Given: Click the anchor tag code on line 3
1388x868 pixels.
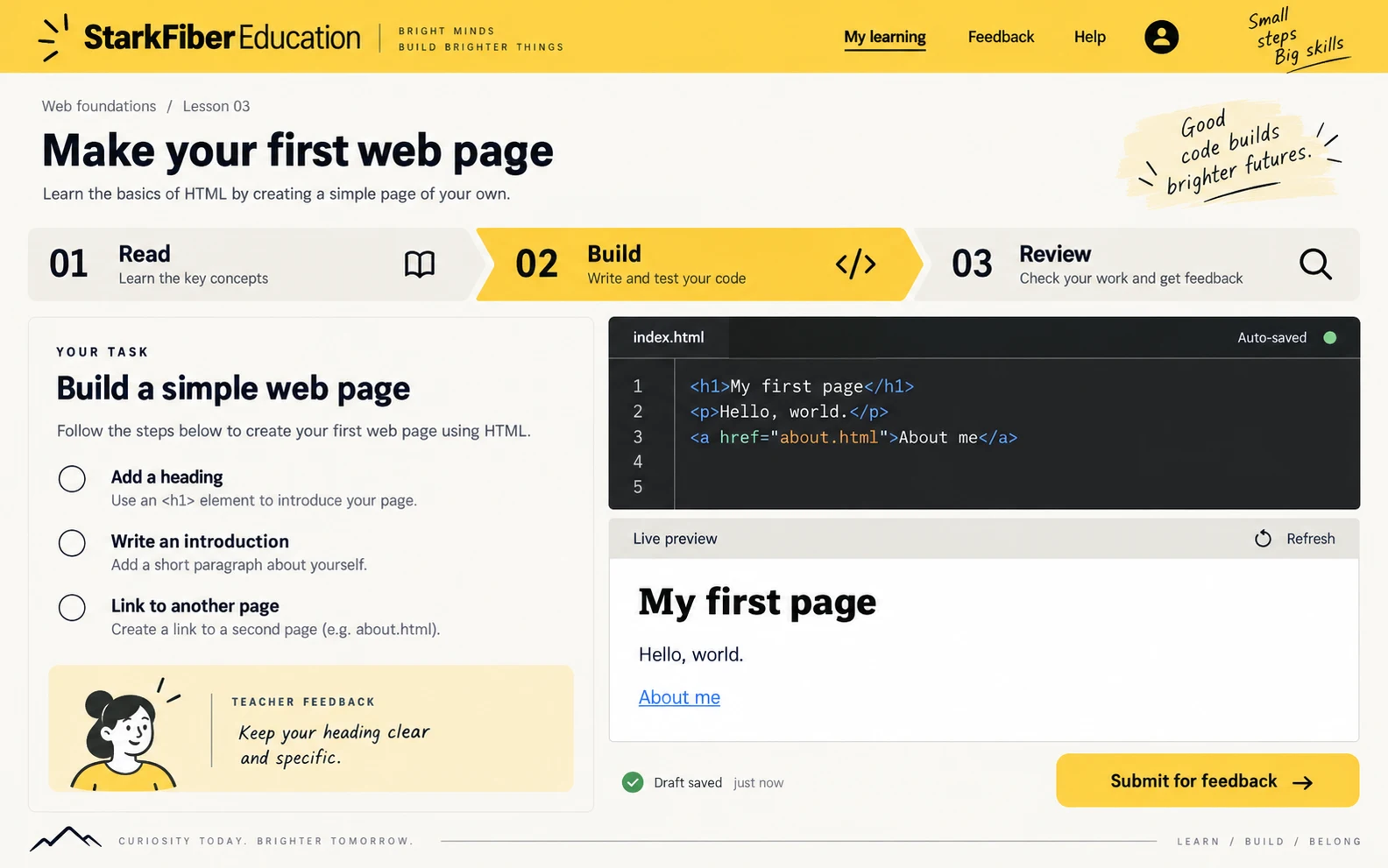Looking at the screenshot, I should click(853, 437).
